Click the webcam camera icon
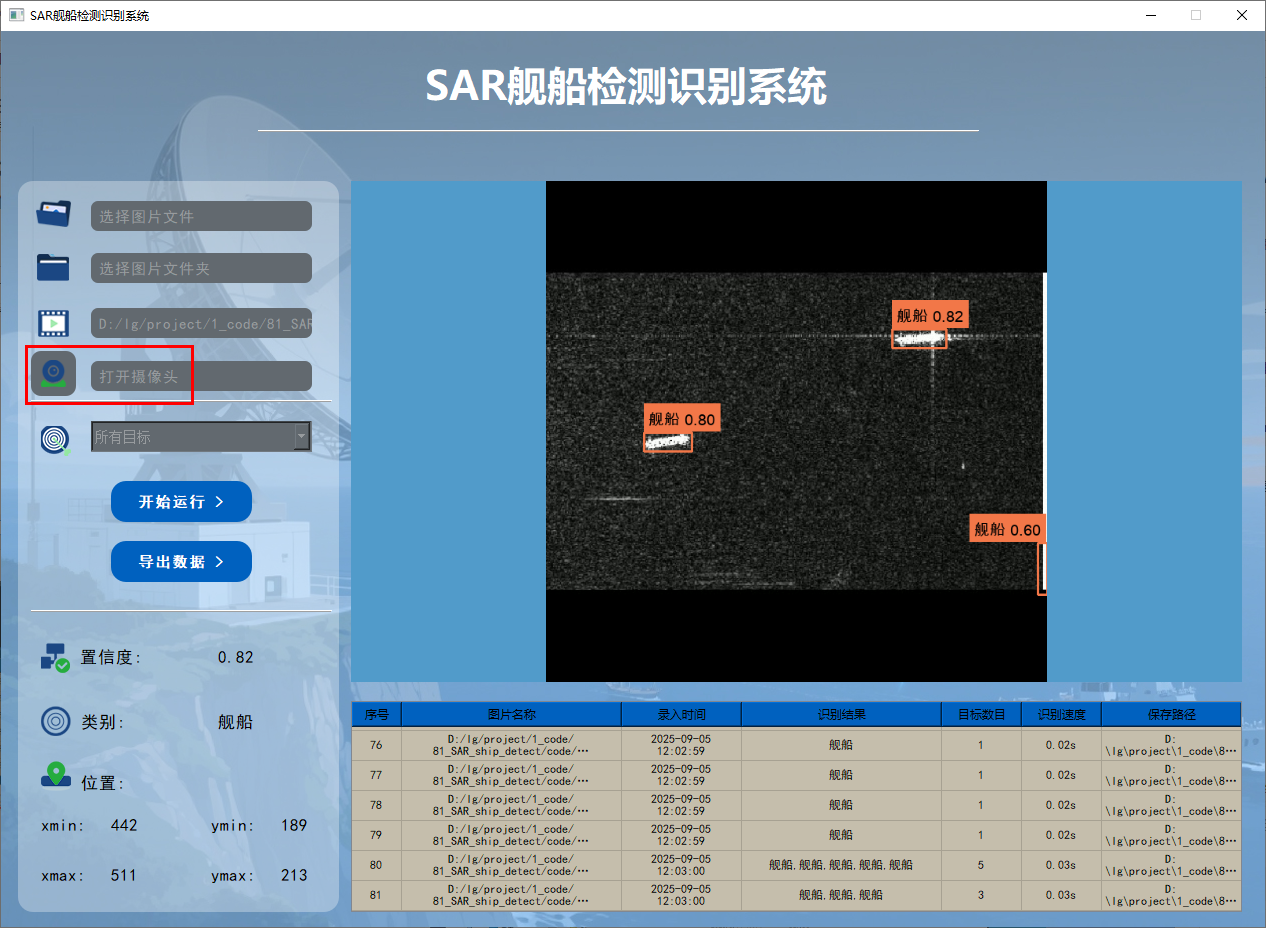 (x=54, y=374)
